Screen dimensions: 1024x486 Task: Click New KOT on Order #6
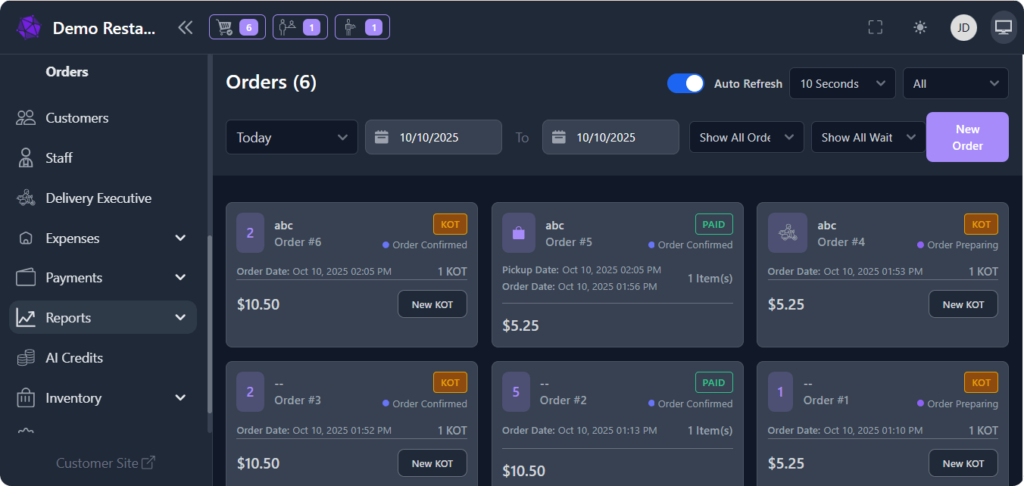coord(432,304)
